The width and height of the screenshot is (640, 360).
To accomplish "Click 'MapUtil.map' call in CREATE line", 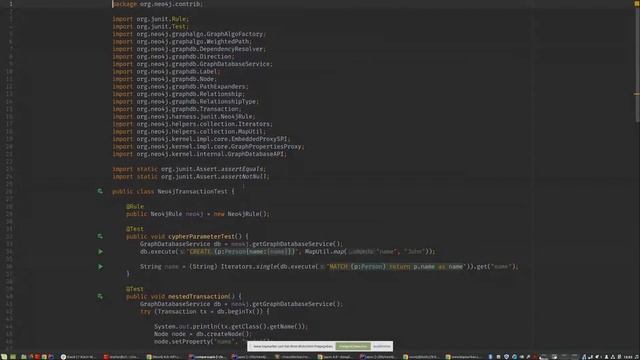I will click(x=325, y=251).
